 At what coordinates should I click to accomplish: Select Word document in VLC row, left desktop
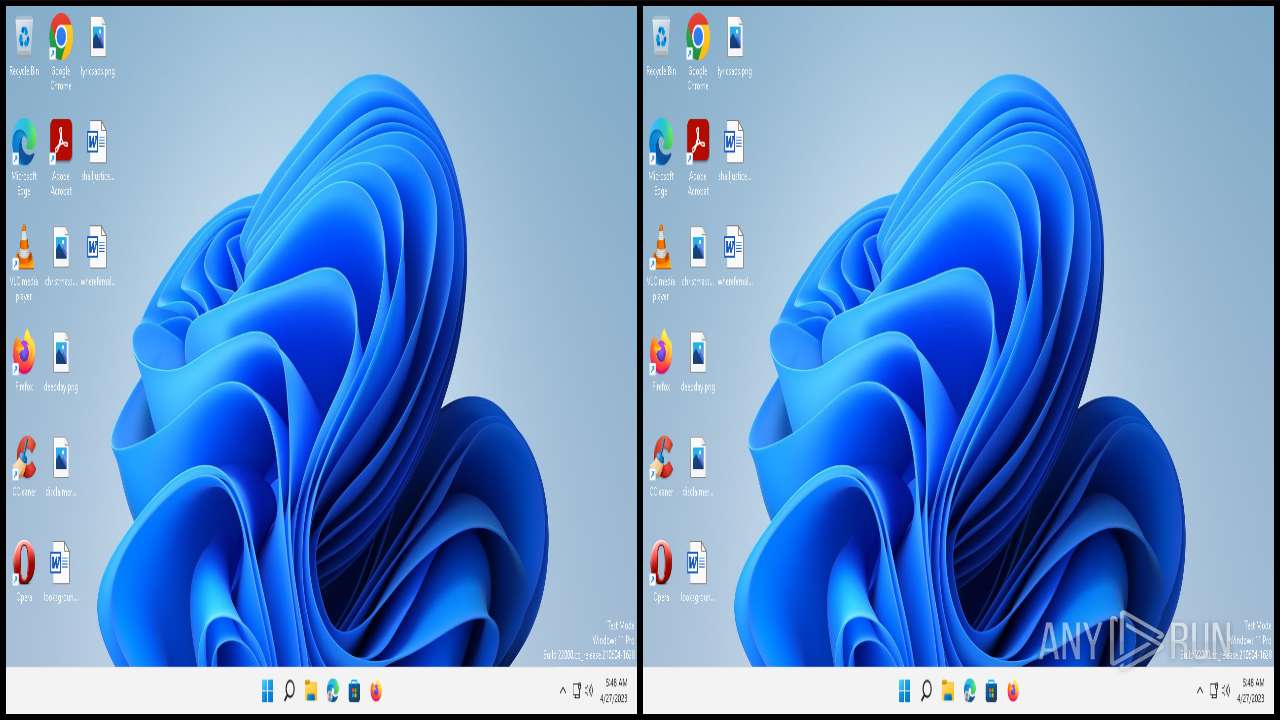click(97, 256)
